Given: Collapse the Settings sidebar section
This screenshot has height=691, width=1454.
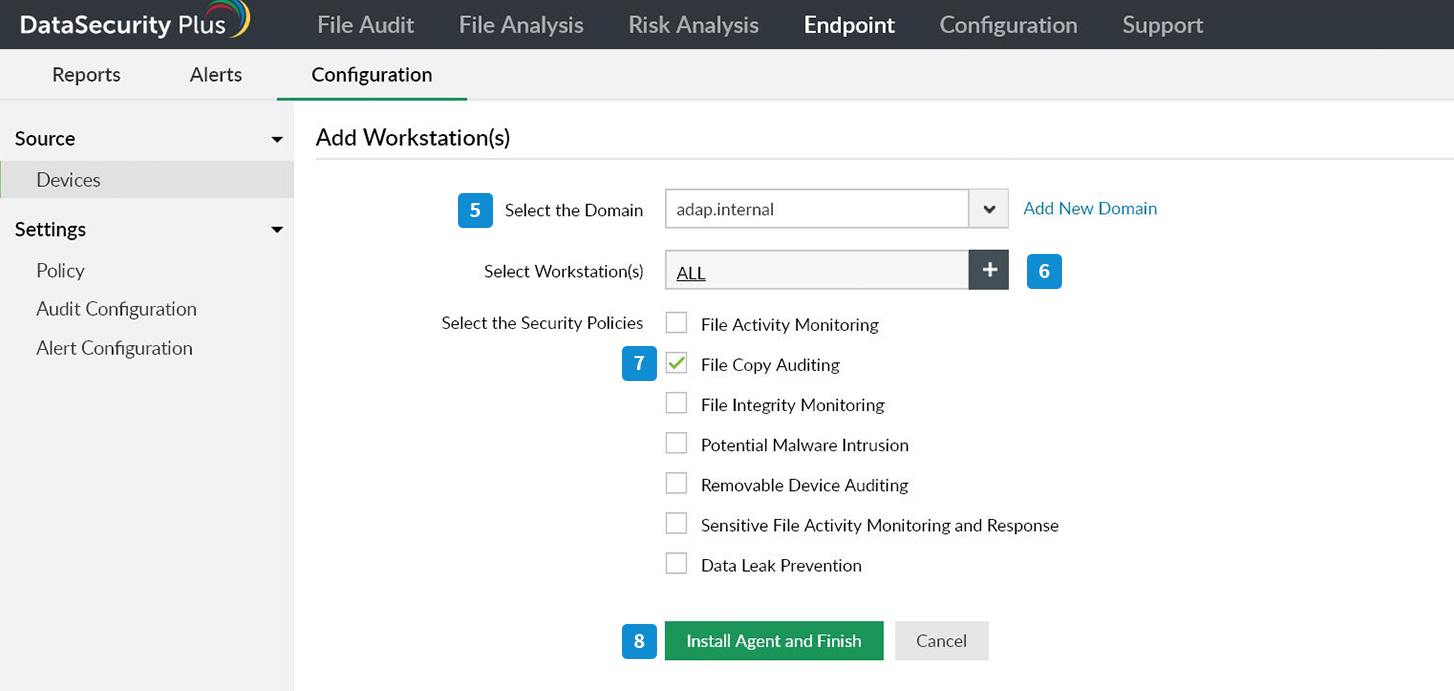Looking at the screenshot, I should click(277, 230).
